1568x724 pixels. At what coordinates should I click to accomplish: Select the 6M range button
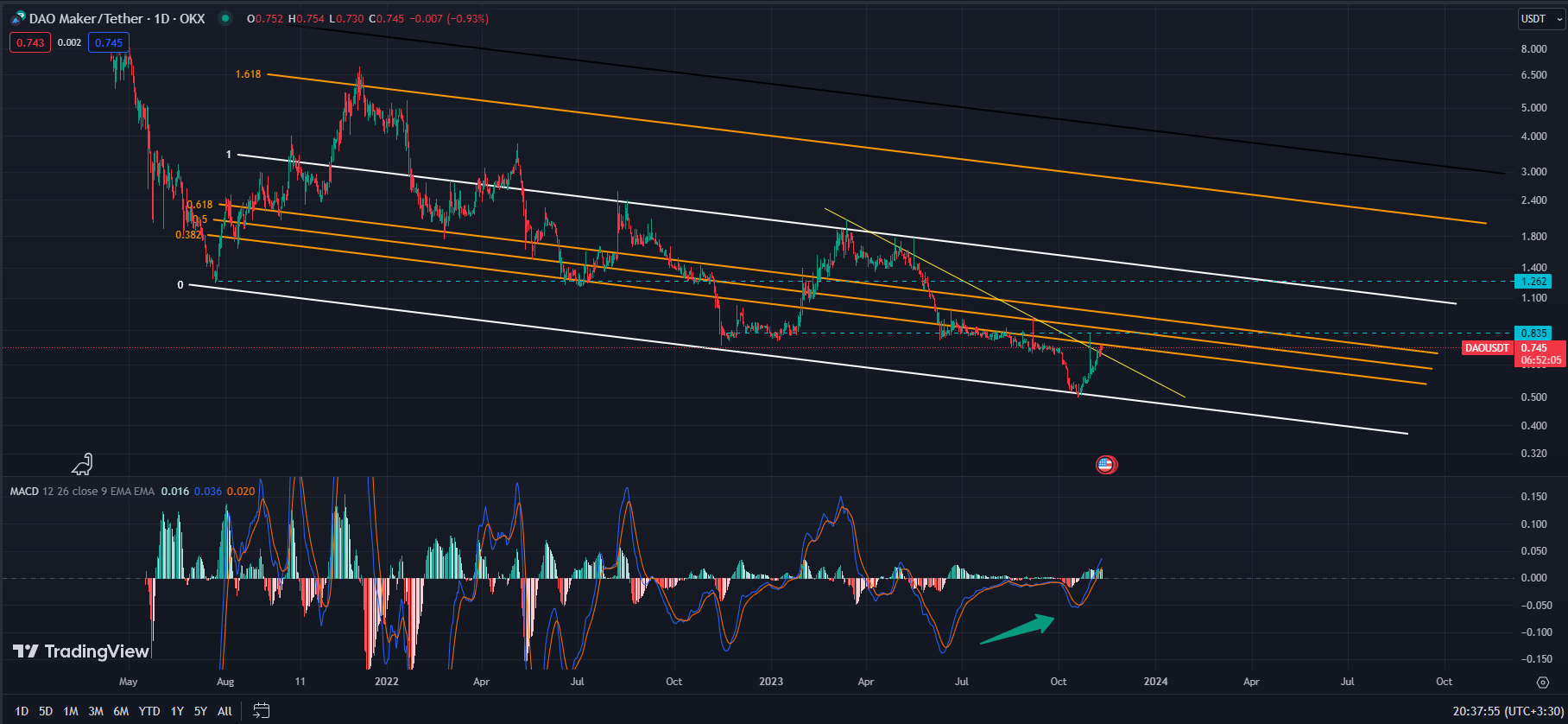pos(121,711)
